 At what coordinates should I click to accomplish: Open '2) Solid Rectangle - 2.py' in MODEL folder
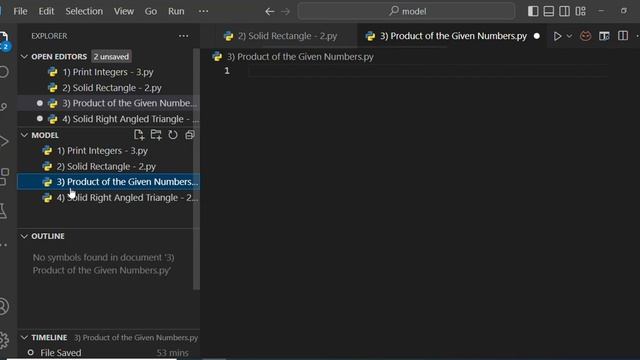tap(106, 167)
